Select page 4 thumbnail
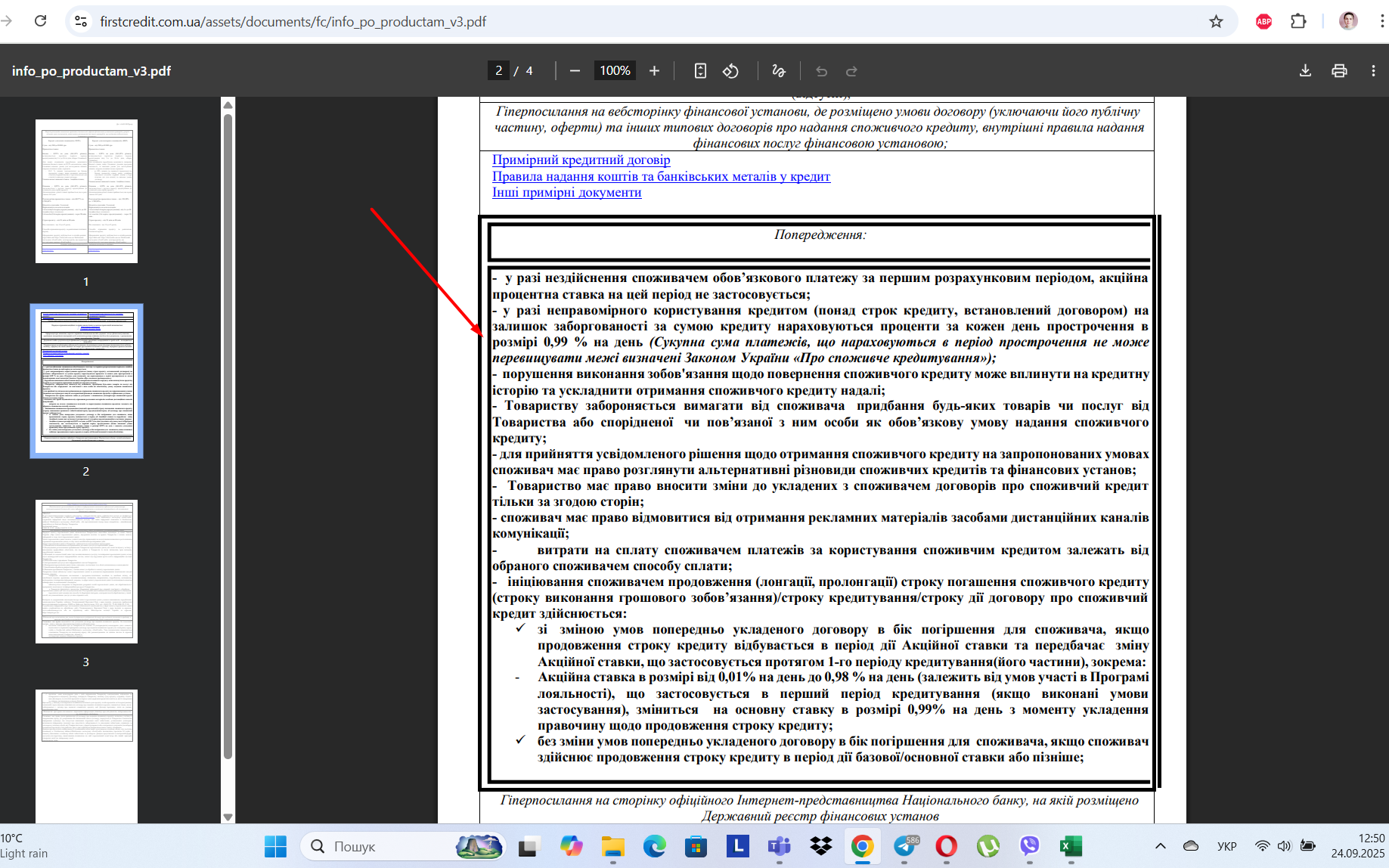Image resolution: width=1389 pixels, height=868 pixels. [x=86, y=756]
